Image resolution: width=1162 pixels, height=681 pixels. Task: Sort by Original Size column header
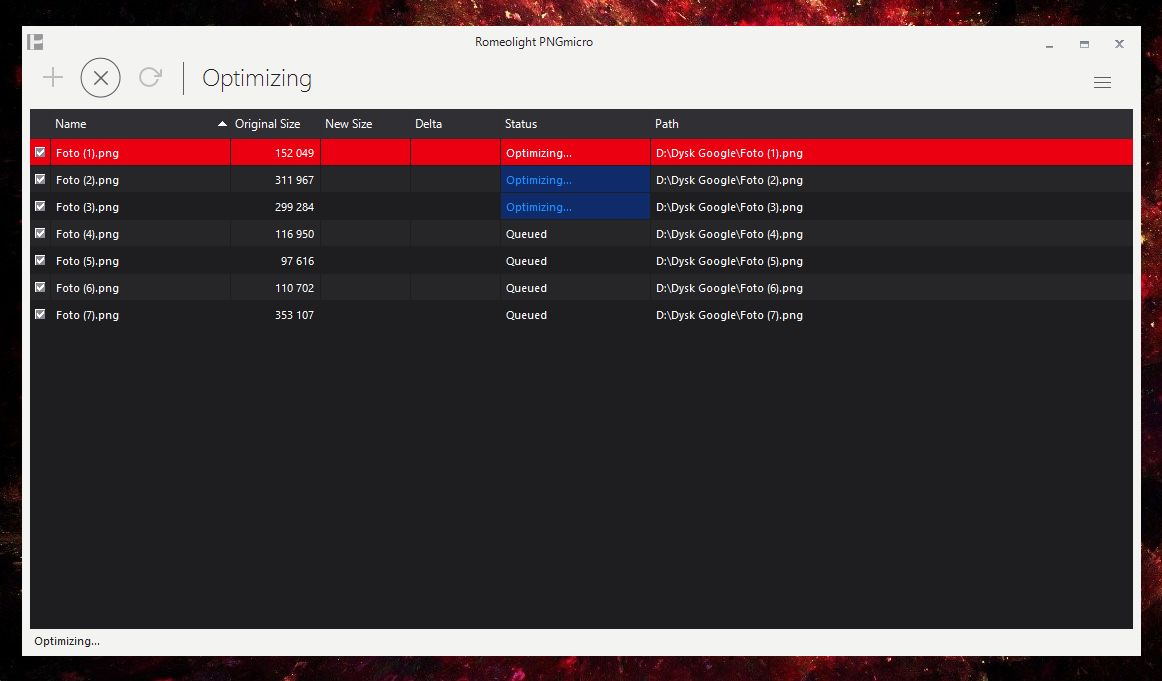pos(268,124)
